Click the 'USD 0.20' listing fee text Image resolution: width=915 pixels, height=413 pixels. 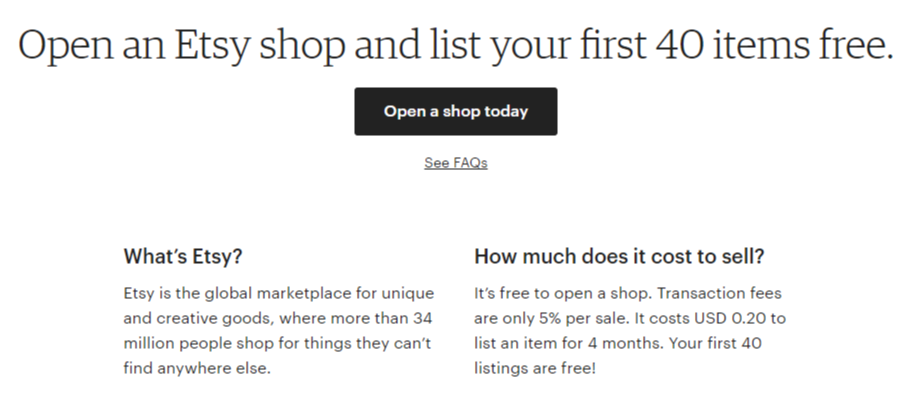[x=729, y=318]
